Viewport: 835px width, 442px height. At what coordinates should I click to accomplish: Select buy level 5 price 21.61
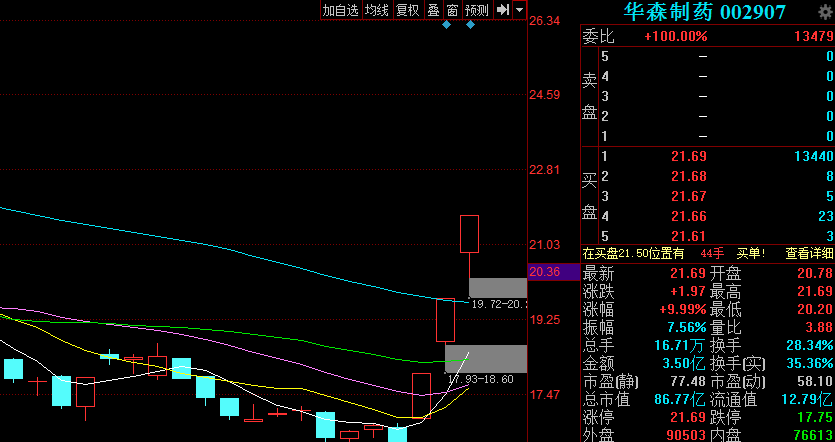pyautogui.click(x=690, y=235)
